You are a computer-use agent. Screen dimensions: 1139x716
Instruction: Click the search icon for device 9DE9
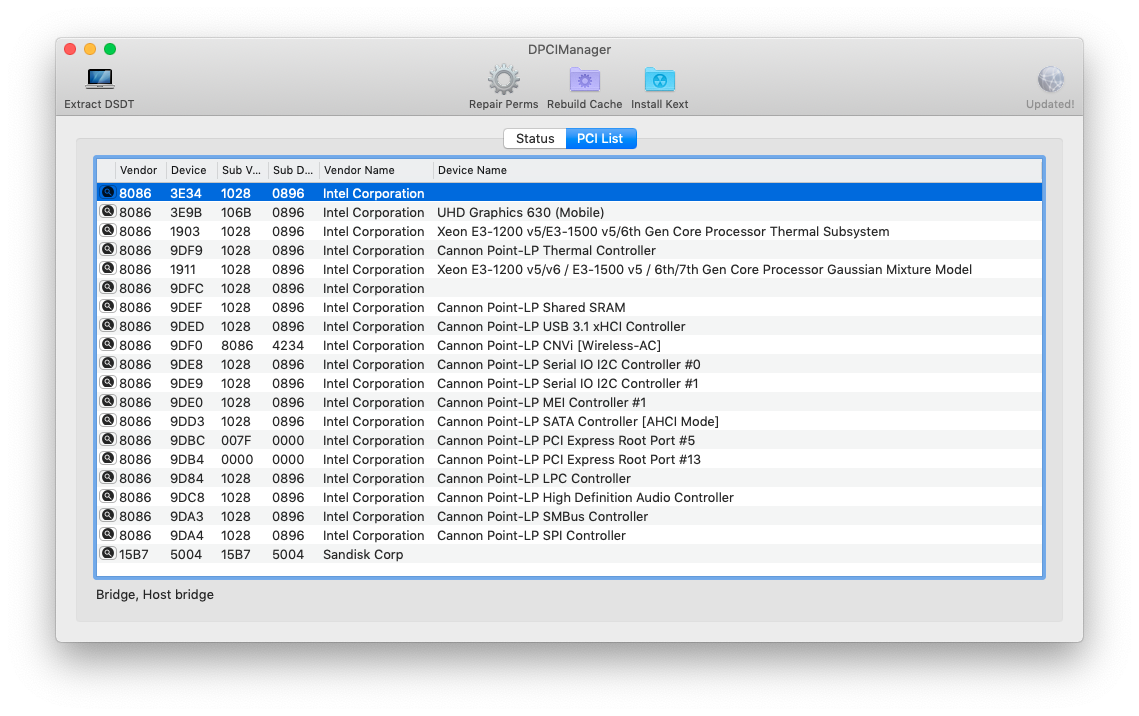pyautogui.click(x=108, y=382)
